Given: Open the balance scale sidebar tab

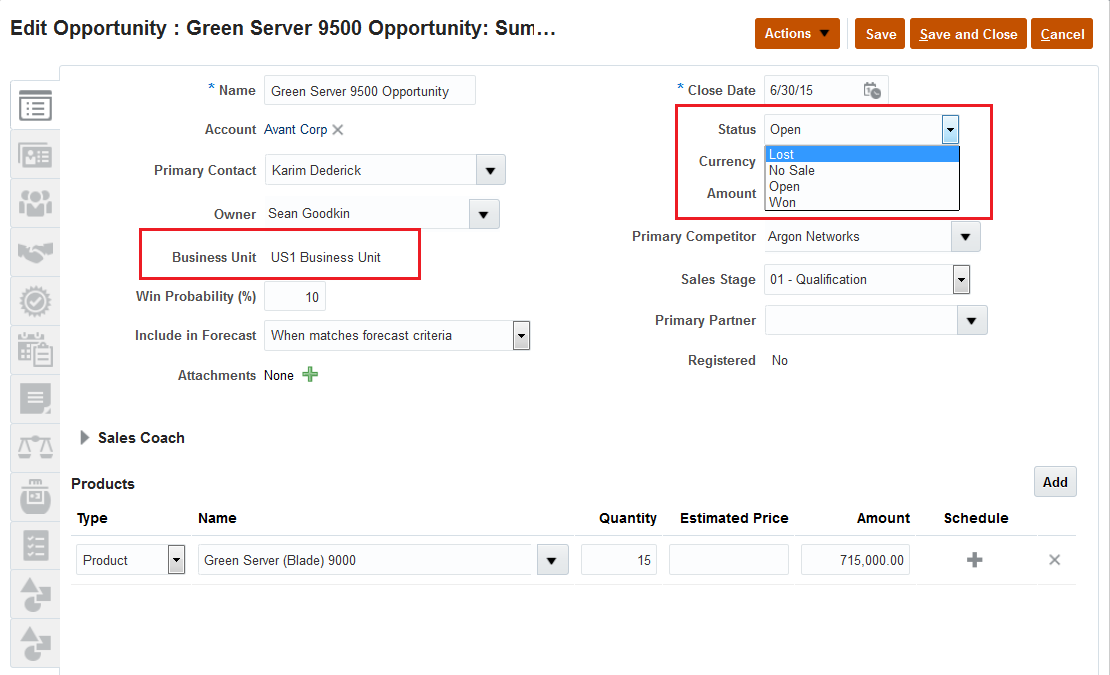Looking at the screenshot, I should (x=35, y=448).
